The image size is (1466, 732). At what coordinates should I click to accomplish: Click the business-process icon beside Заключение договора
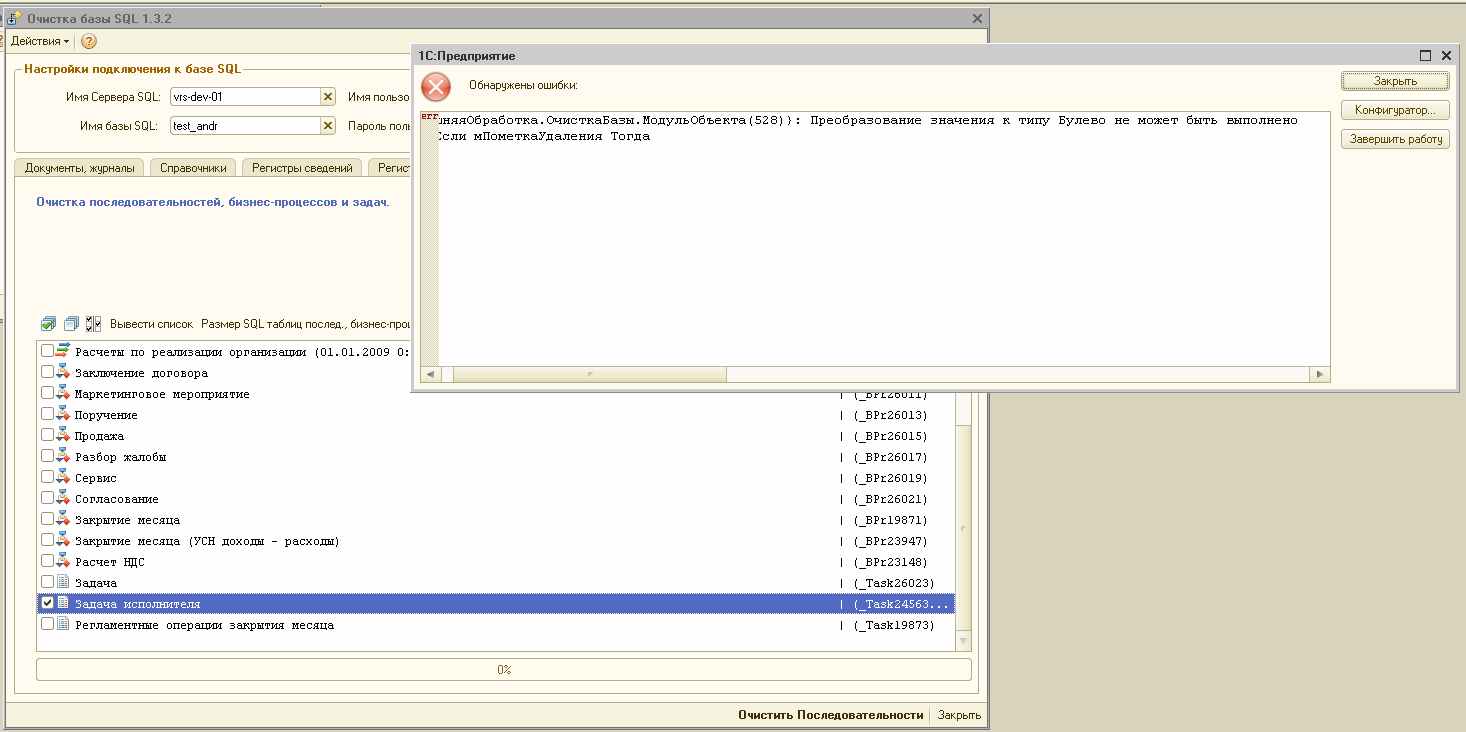64,372
